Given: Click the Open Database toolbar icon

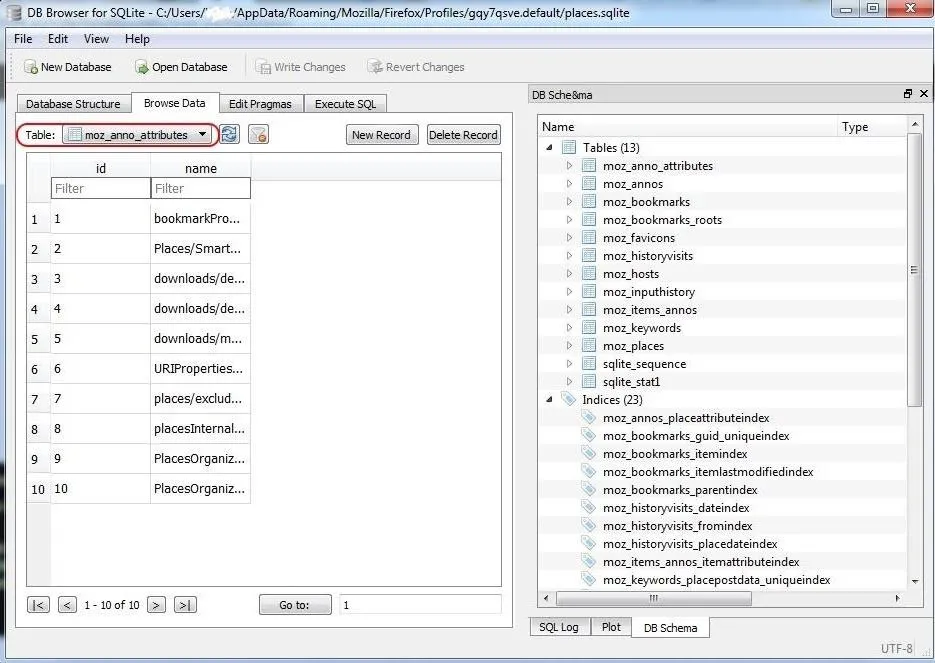Looking at the screenshot, I should click(x=142, y=67).
